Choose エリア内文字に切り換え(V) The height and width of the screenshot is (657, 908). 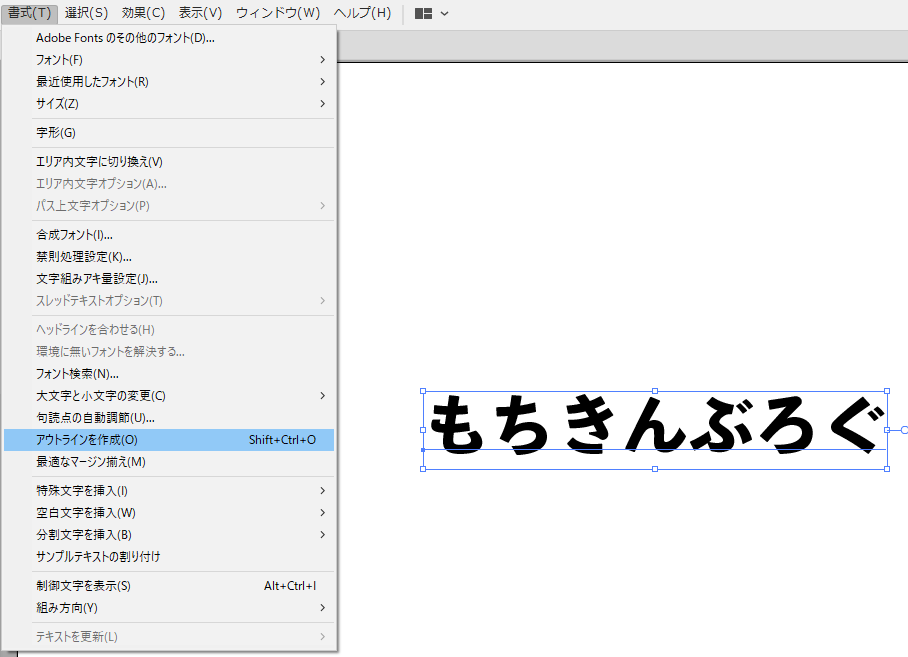pos(169,162)
